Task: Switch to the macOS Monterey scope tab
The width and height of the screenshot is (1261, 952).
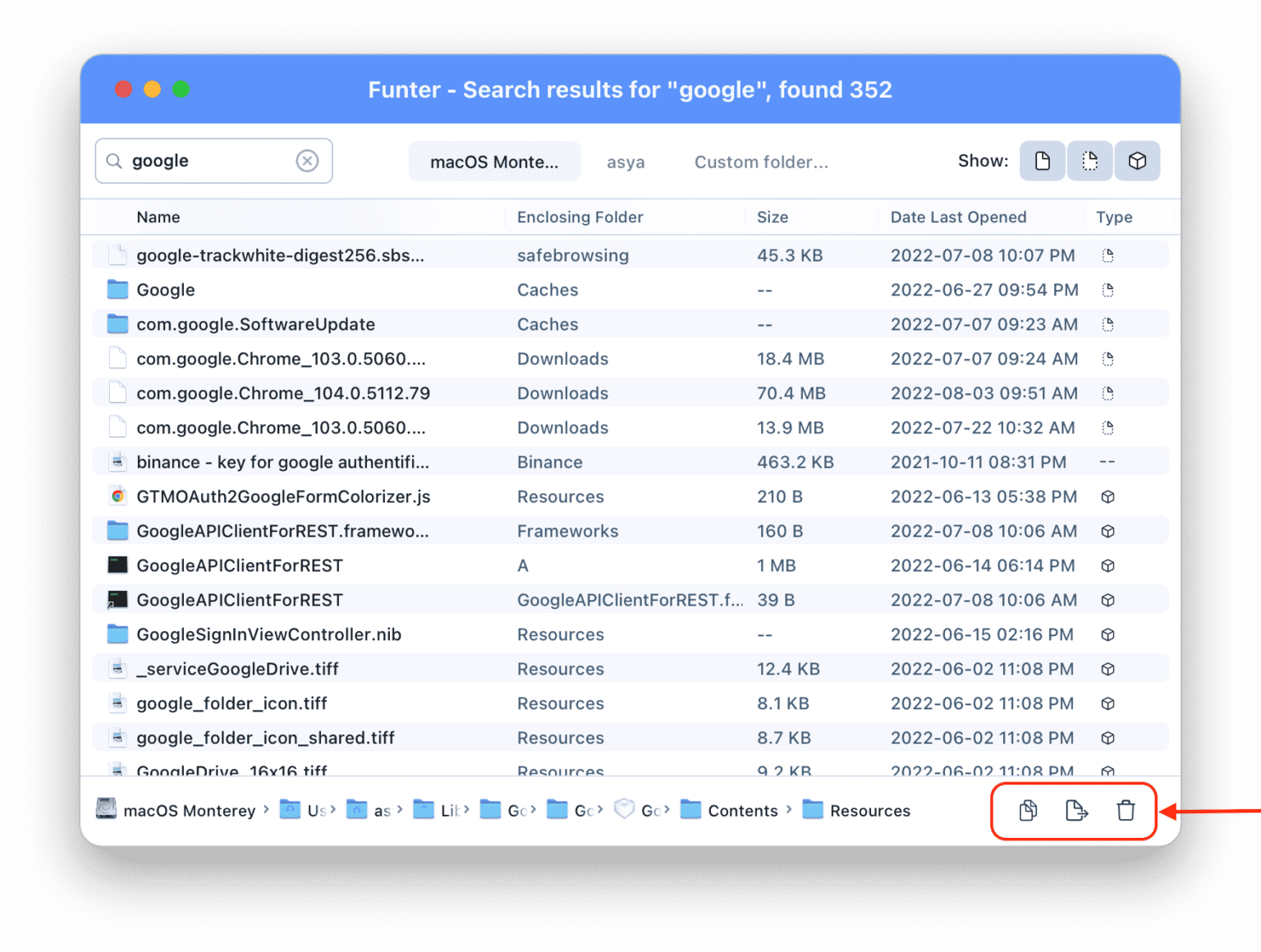Action: pyautogui.click(x=494, y=161)
